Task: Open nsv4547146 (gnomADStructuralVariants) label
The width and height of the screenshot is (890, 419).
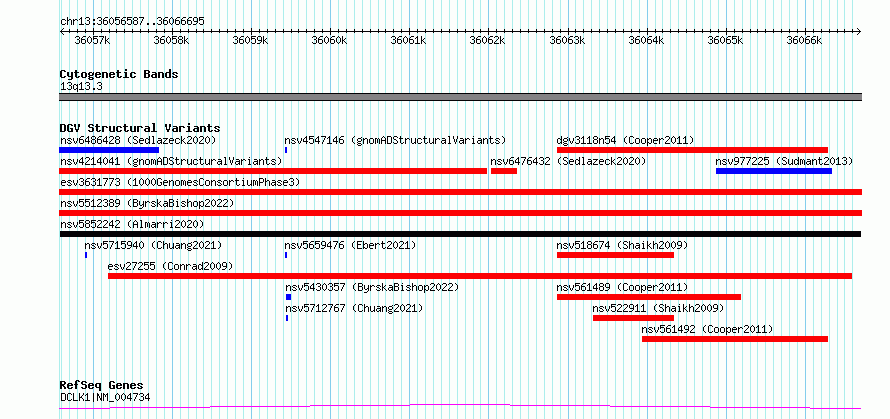Action: click(x=395, y=140)
